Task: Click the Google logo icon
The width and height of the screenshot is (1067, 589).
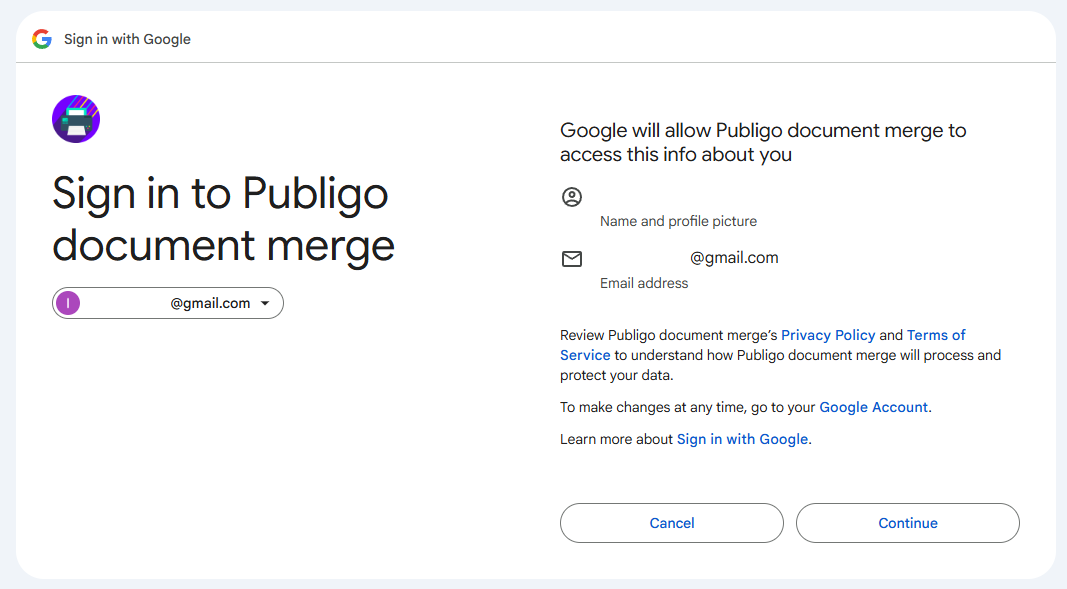Action: tap(42, 39)
